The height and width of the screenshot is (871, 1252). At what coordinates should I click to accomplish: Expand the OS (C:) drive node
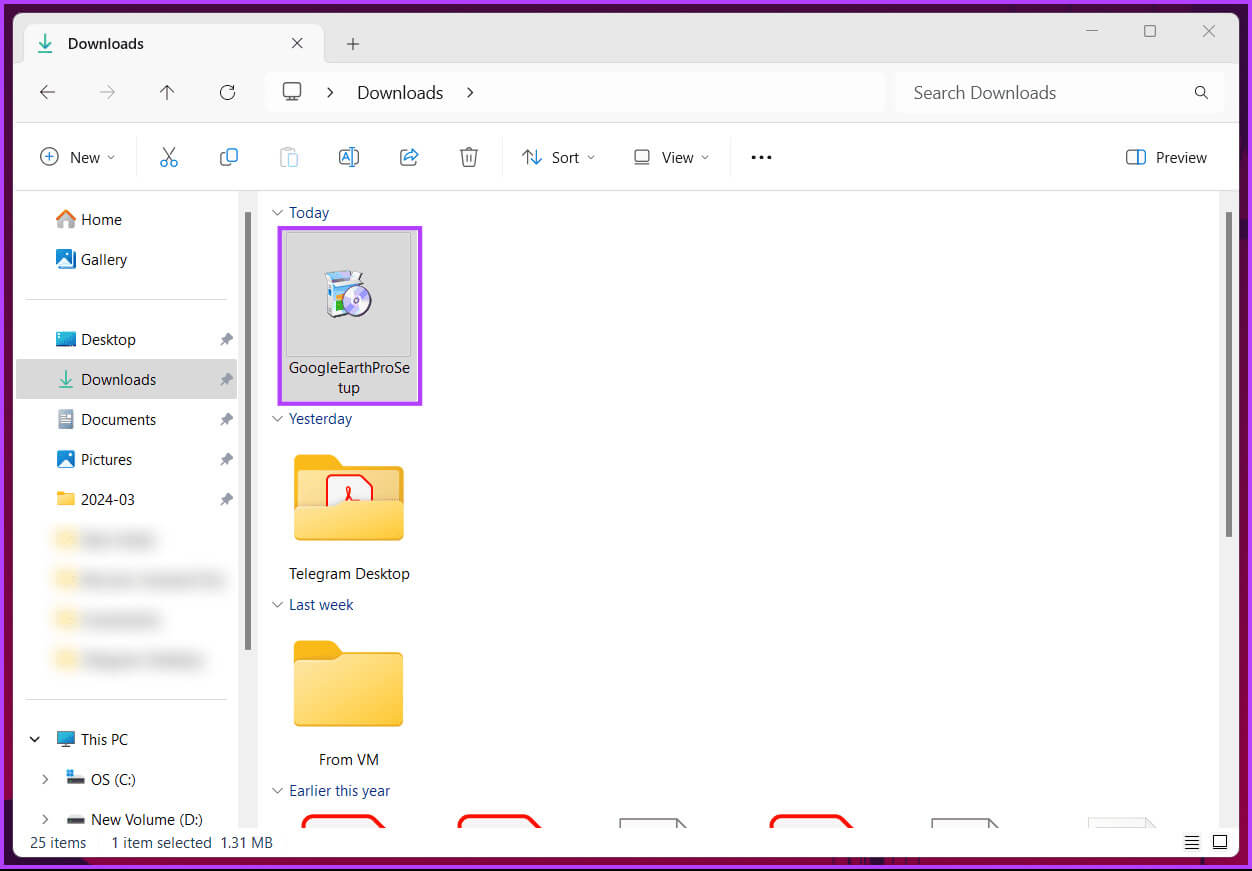click(45, 779)
